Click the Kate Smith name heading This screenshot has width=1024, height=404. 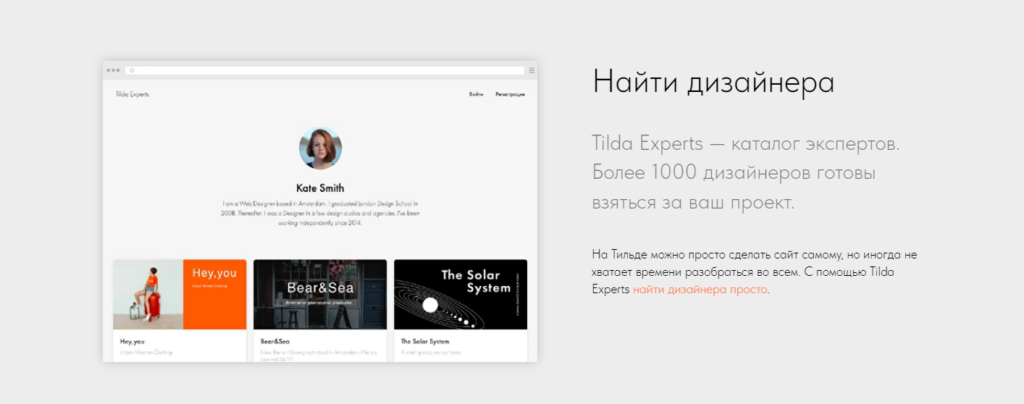(320, 188)
